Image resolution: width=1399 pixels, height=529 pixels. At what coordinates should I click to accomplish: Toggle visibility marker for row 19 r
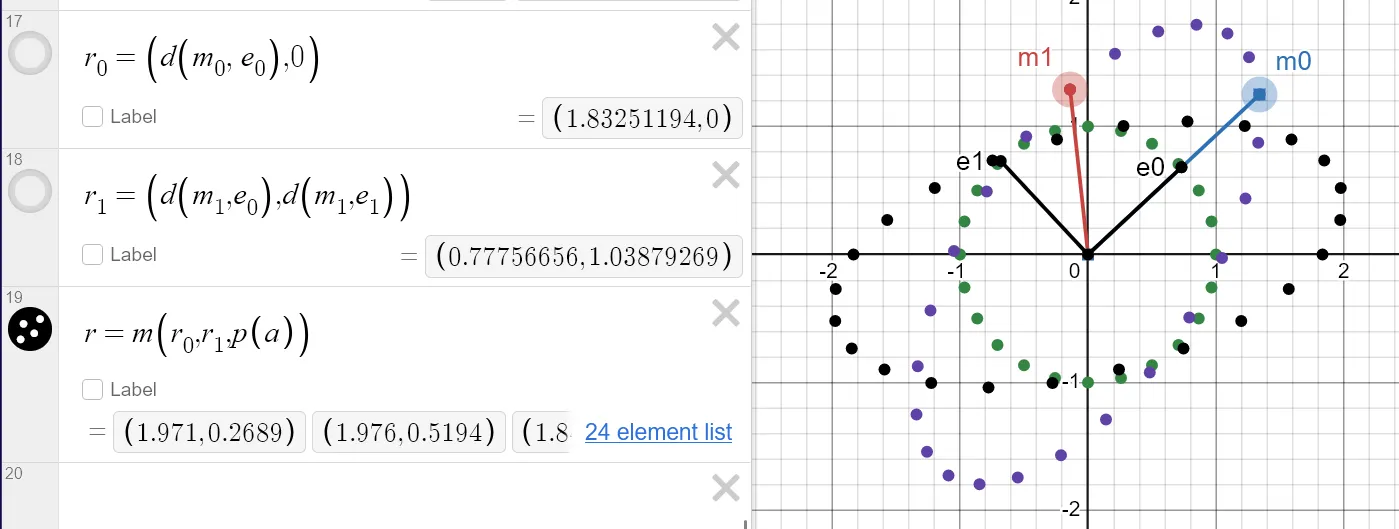(30, 328)
